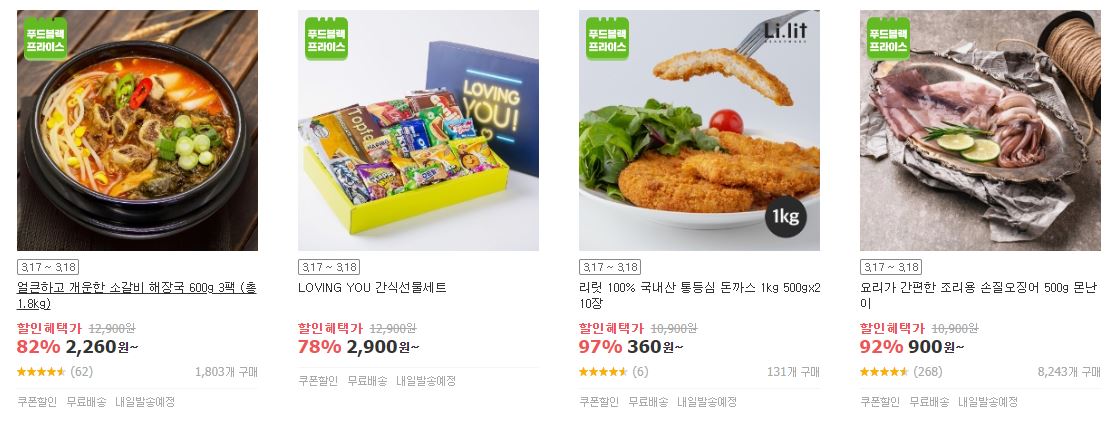Open the cleaned squid product photo

[981, 131]
